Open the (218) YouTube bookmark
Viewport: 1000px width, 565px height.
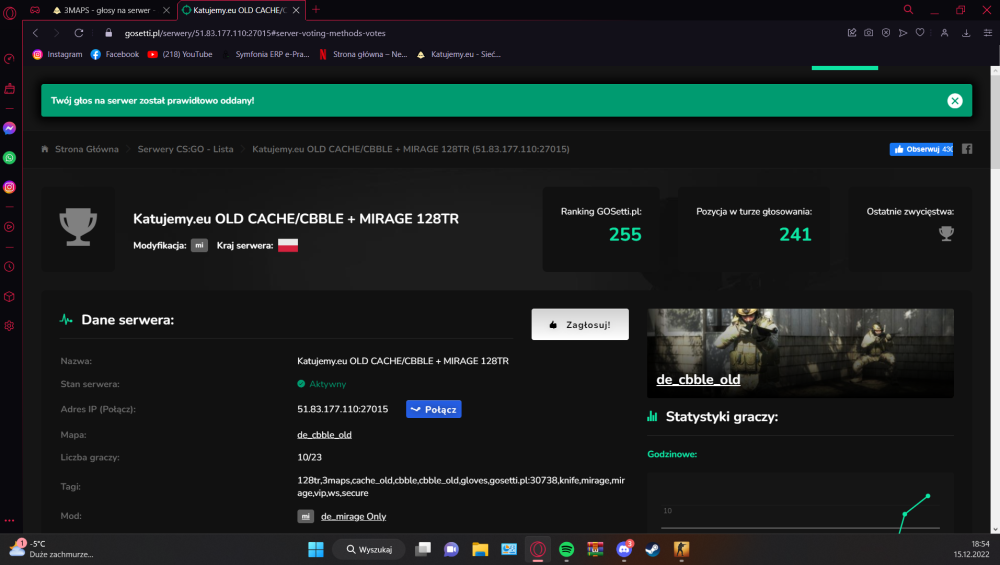pos(180,54)
